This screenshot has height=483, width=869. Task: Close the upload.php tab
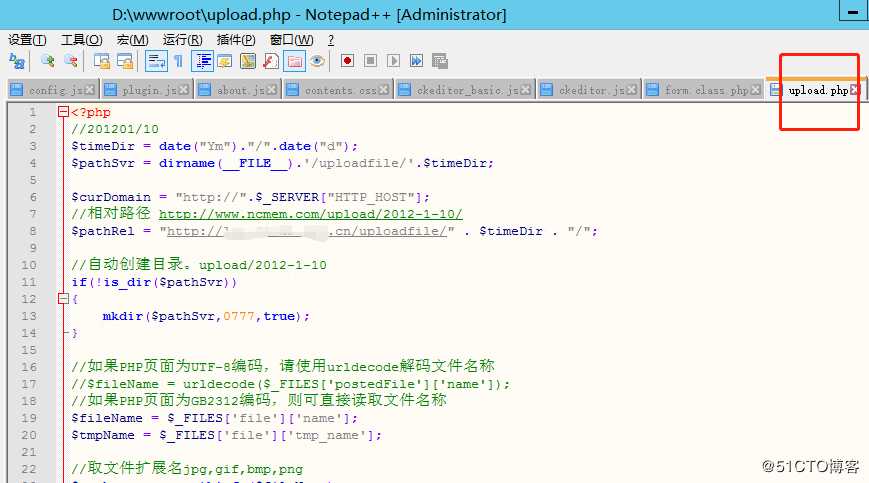[855, 90]
